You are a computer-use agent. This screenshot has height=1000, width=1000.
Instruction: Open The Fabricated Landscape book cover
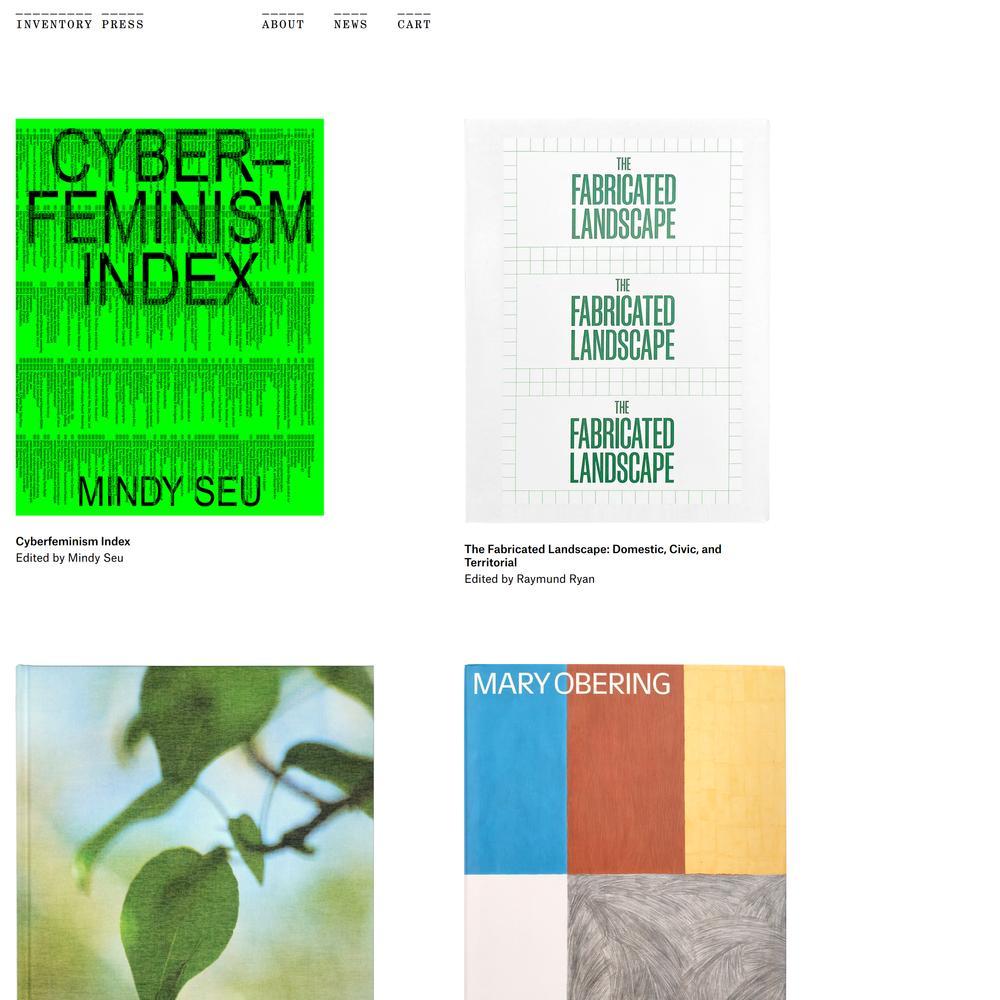617,321
